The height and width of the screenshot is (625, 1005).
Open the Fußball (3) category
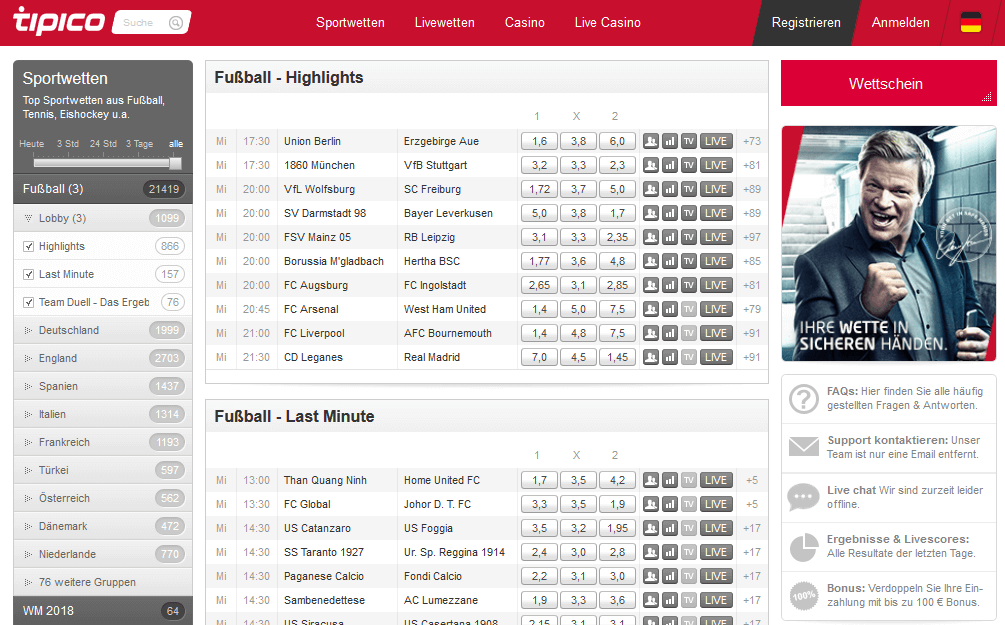point(103,189)
